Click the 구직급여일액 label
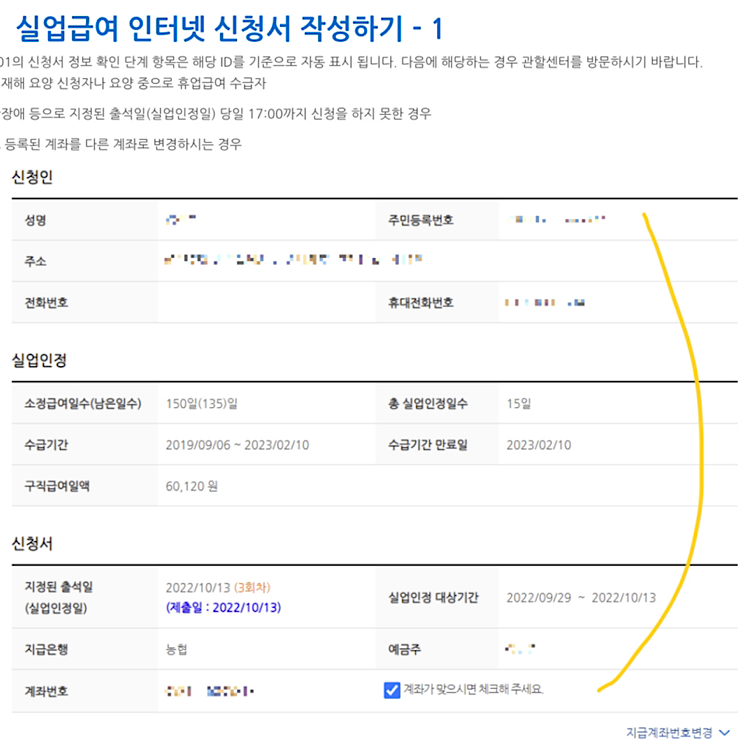Screen dimensions: 738x750 57,486
